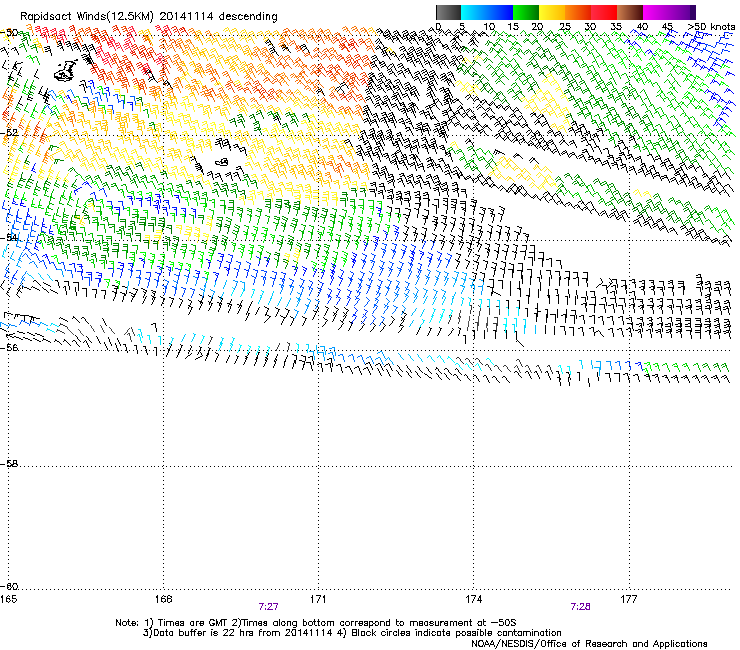
Task: Click the latitude label '-58'
Action: tap(9, 464)
